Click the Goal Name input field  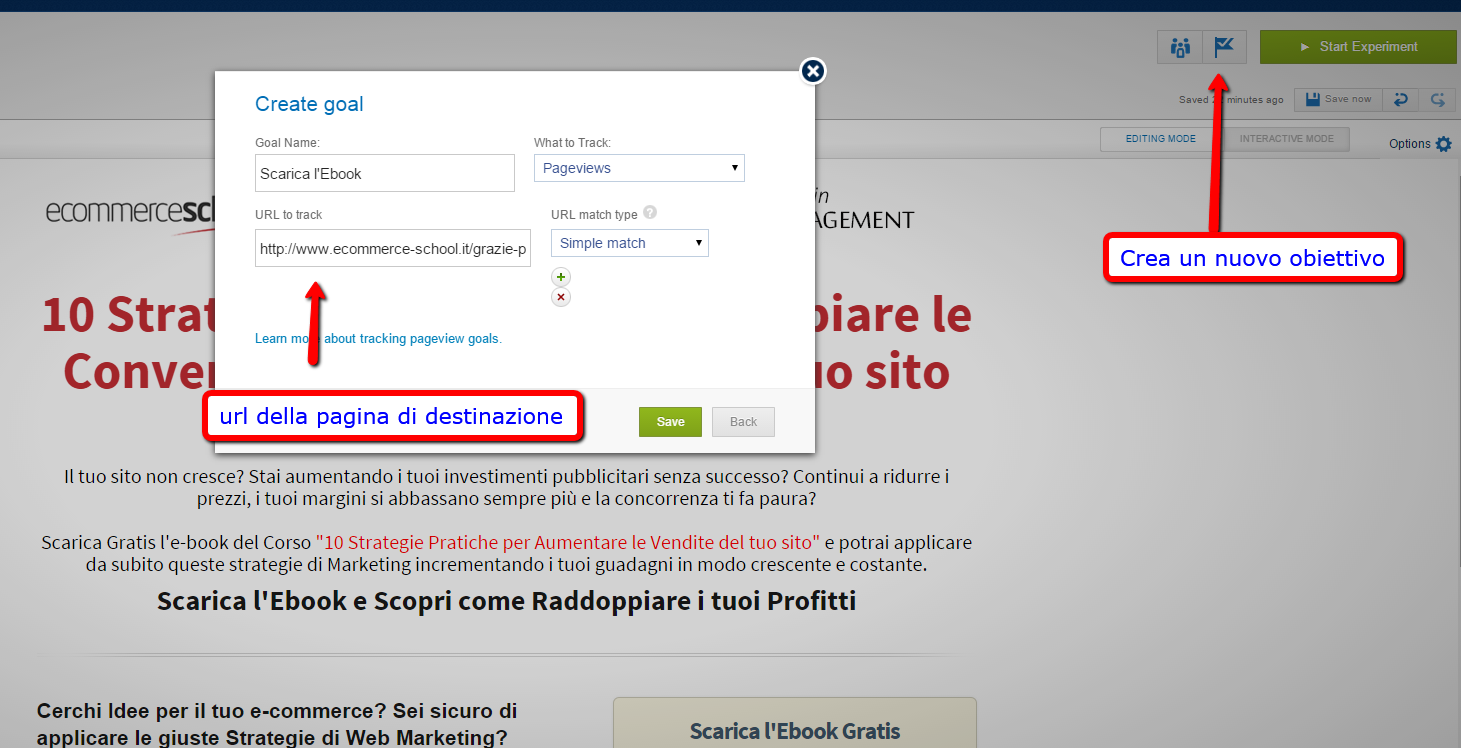(x=384, y=173)
